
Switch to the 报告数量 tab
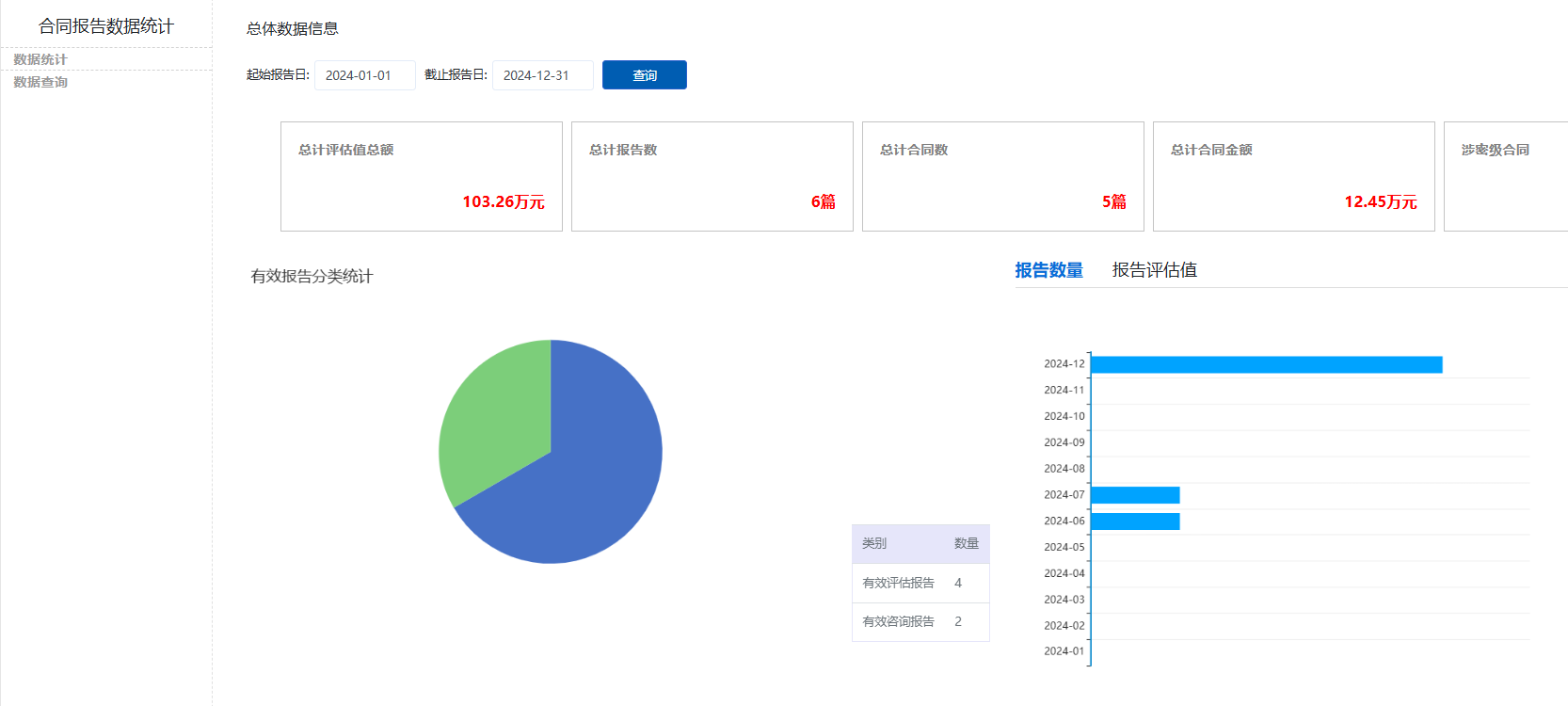click(x=1048, y=270)
